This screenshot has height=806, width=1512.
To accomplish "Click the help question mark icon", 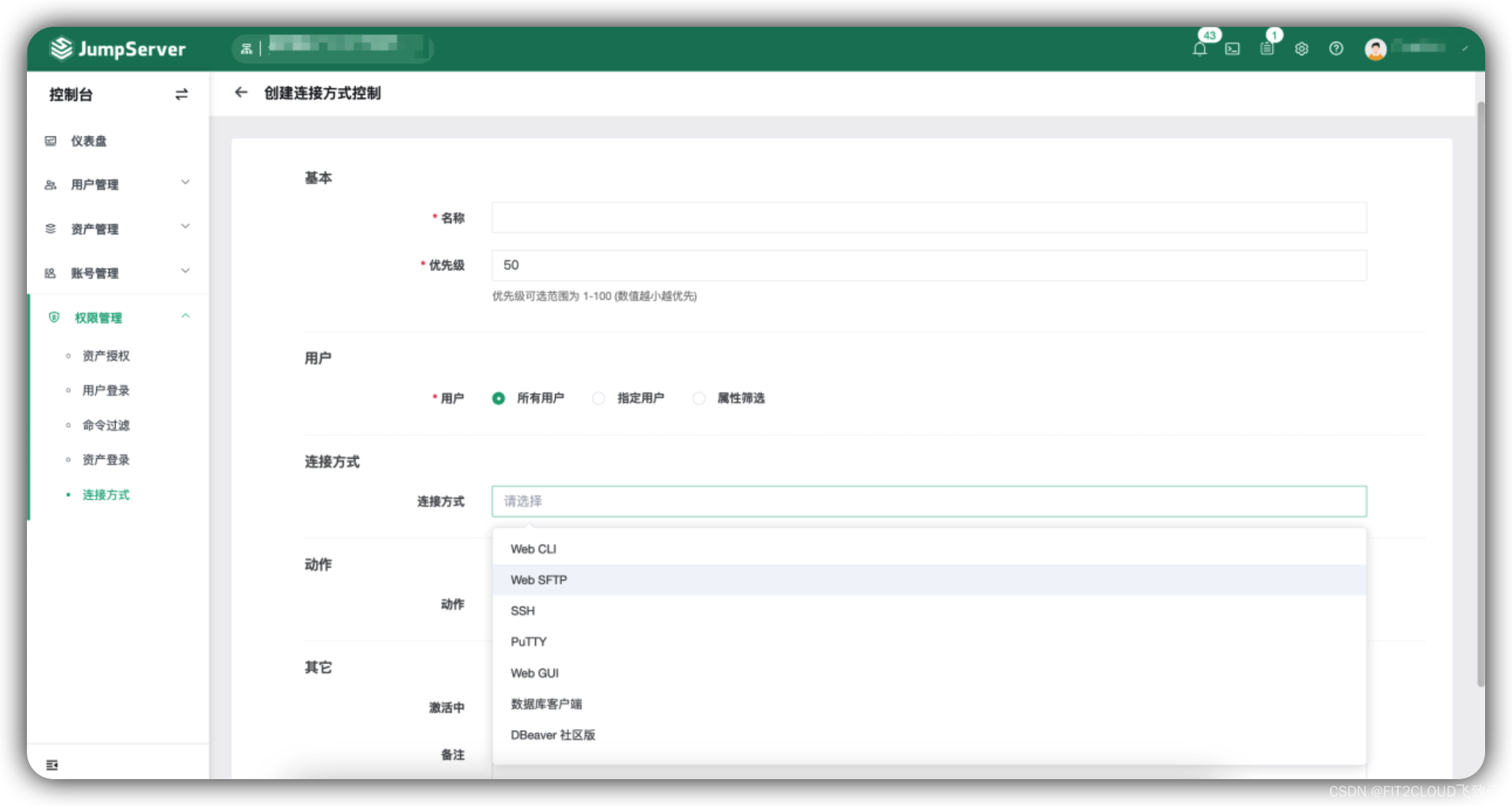I will pos(1336,49).
